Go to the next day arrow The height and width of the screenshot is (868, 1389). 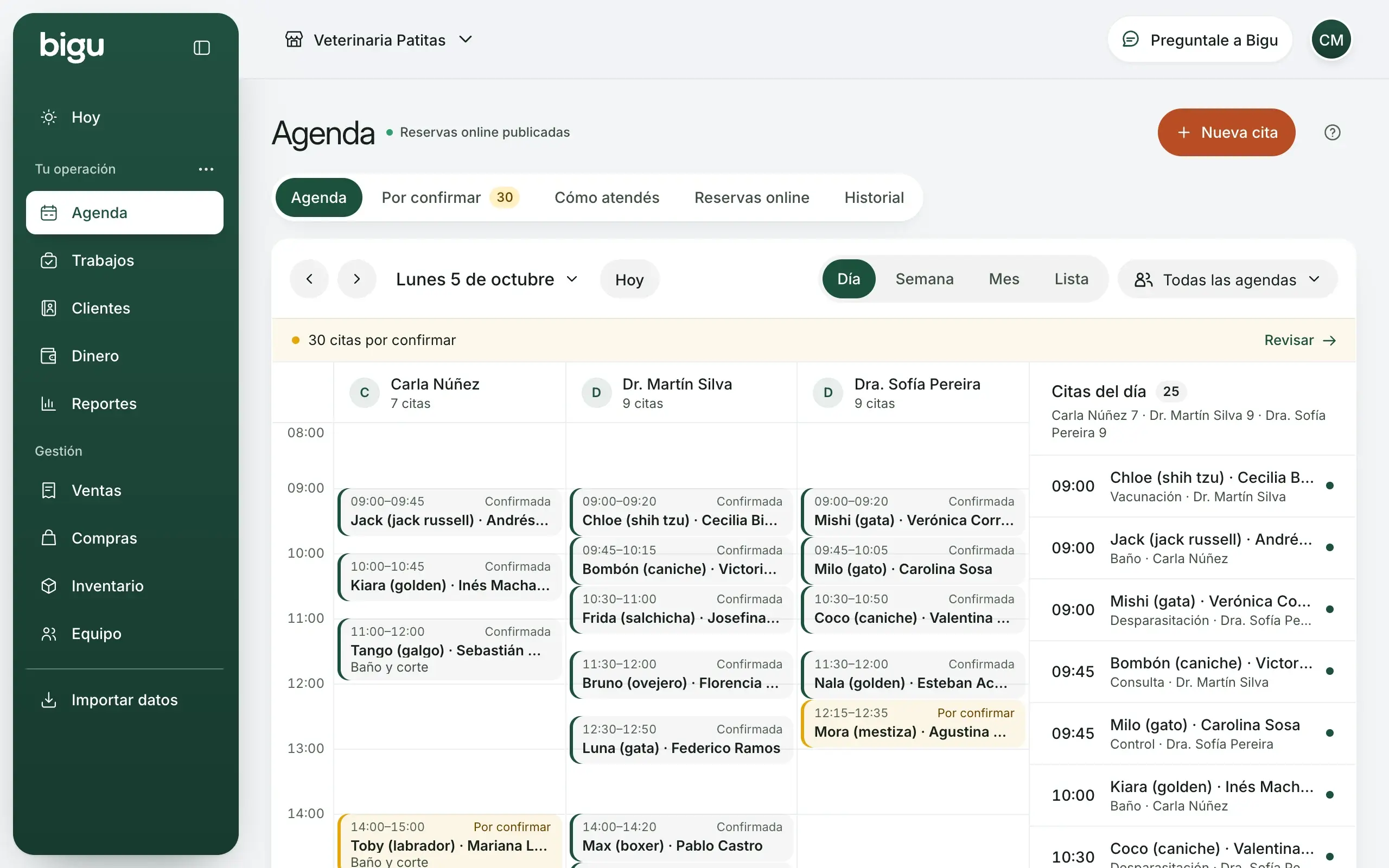pos(357,279)
